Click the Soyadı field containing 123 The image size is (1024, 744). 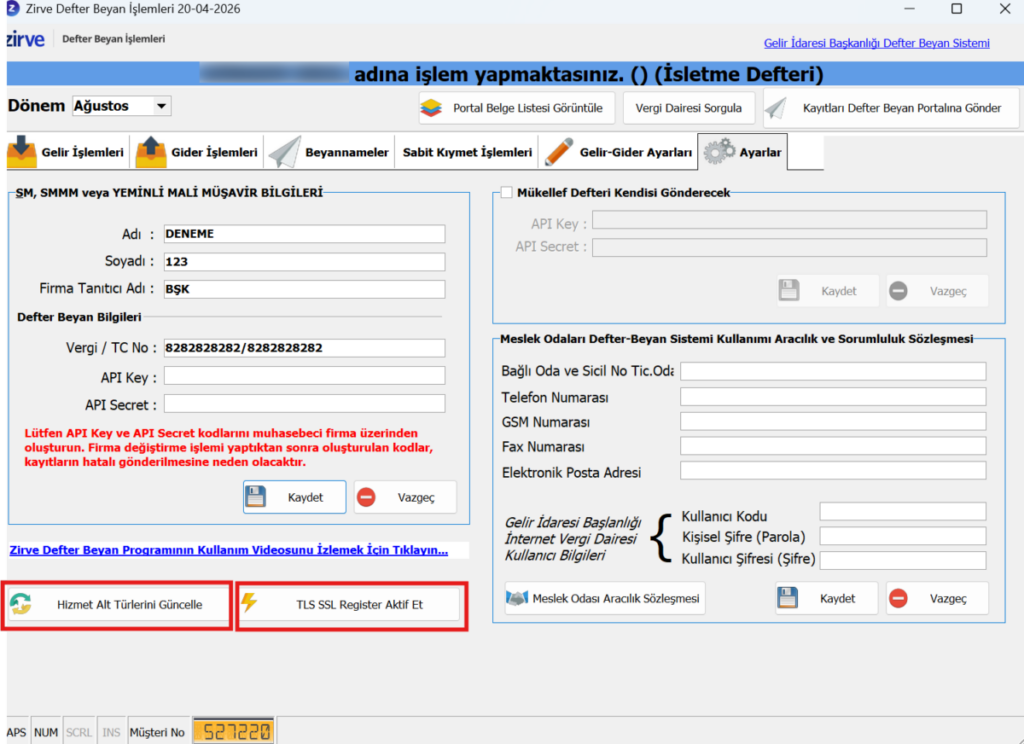click(x=304, y=262)
